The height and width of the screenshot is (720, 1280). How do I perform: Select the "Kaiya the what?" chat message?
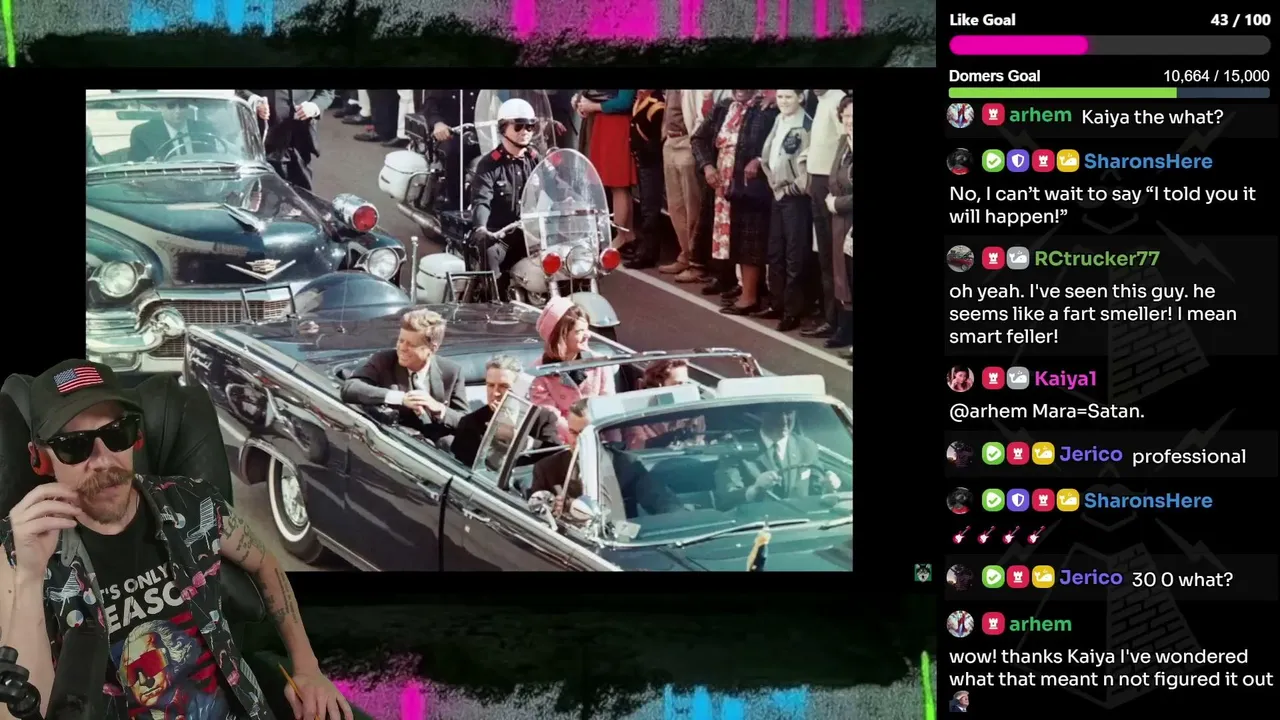click(x=1152, y=117)
